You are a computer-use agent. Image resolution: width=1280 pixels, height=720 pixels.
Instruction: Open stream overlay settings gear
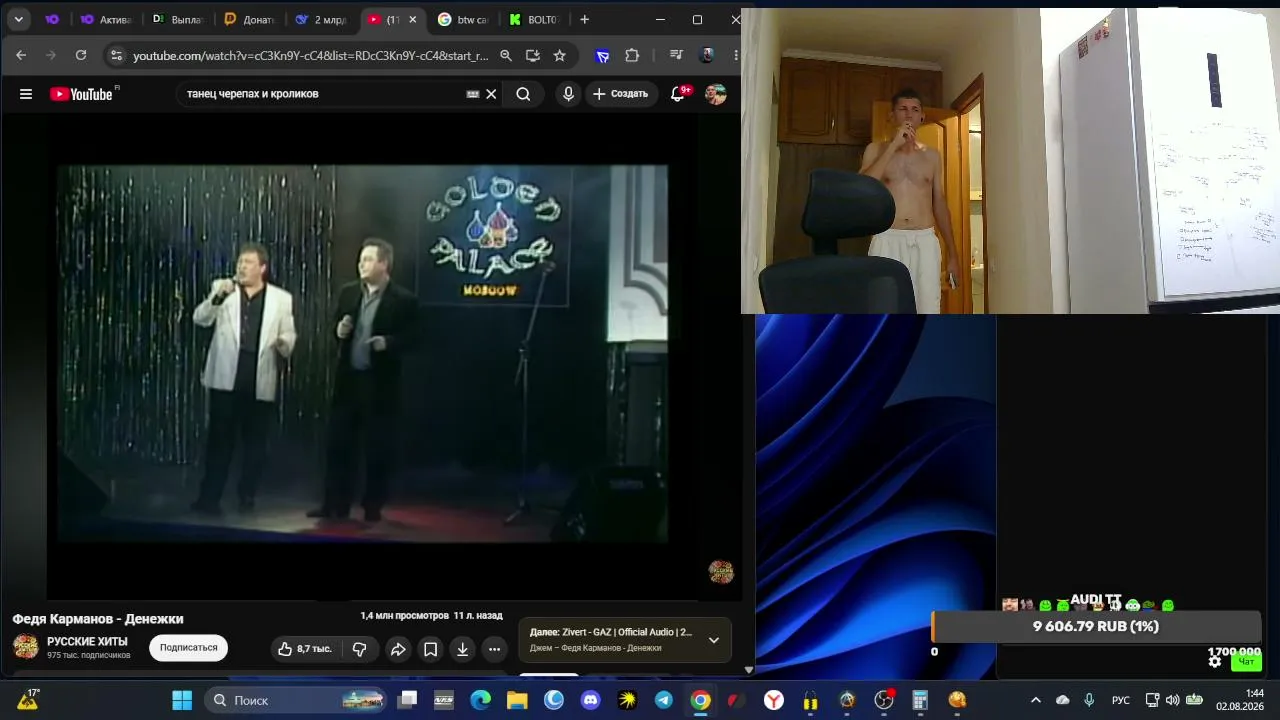[1215, 661]
